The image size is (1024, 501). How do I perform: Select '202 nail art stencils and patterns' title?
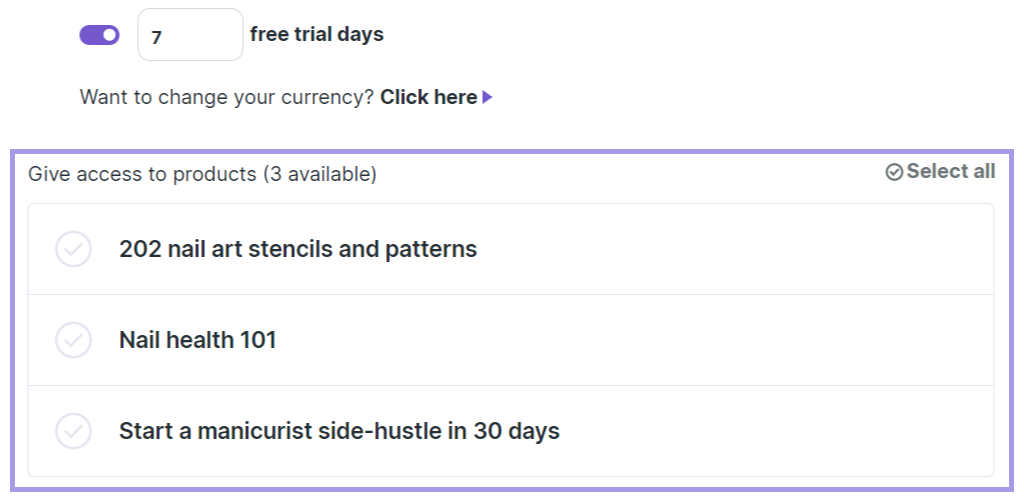click(x=298, y=249)
